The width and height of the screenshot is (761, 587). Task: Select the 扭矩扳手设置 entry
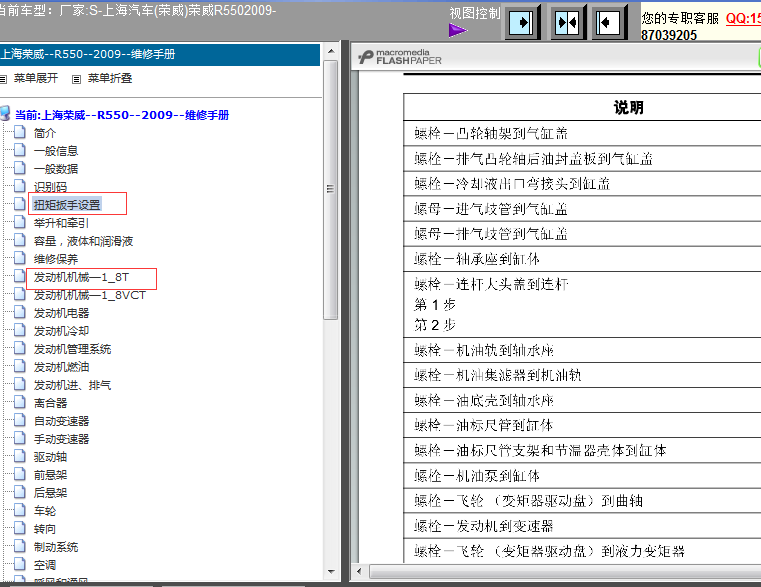coord(67,205)
